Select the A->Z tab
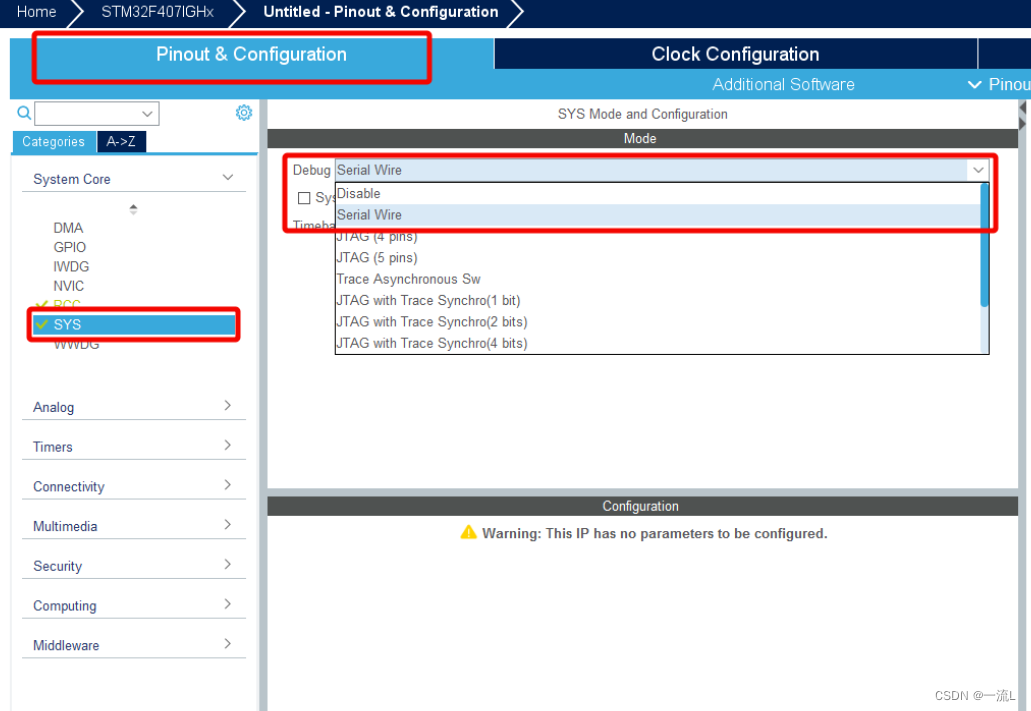The image size is (1031, 711). coord(122,141)
